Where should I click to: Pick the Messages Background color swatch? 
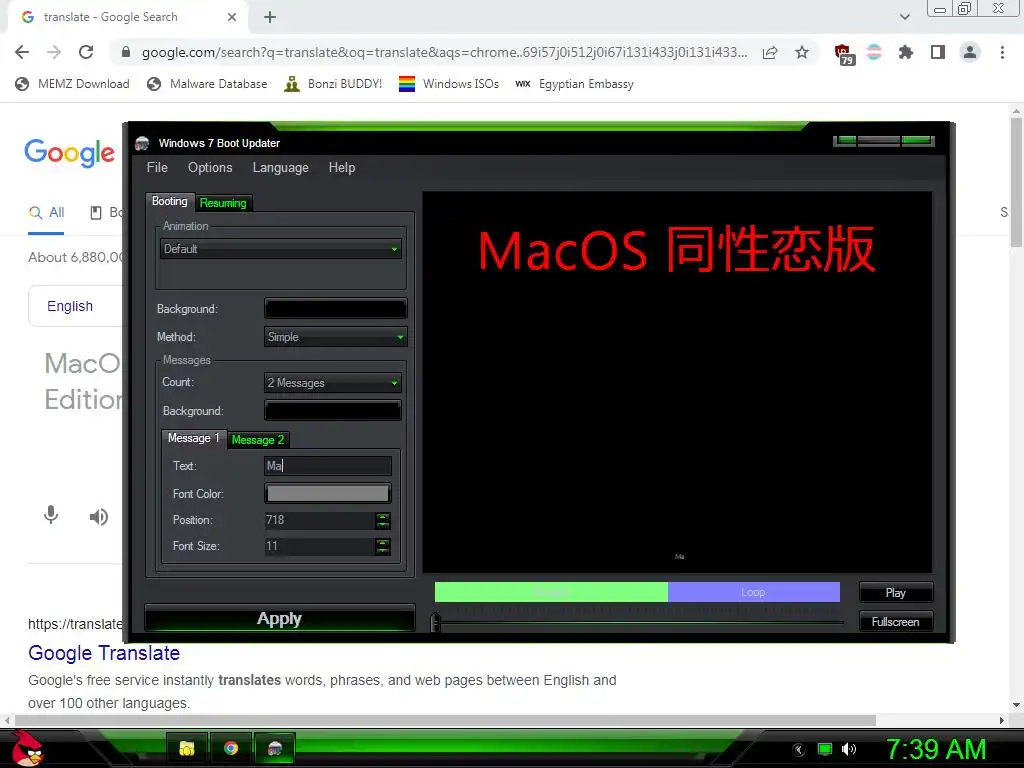click(332, 411)
